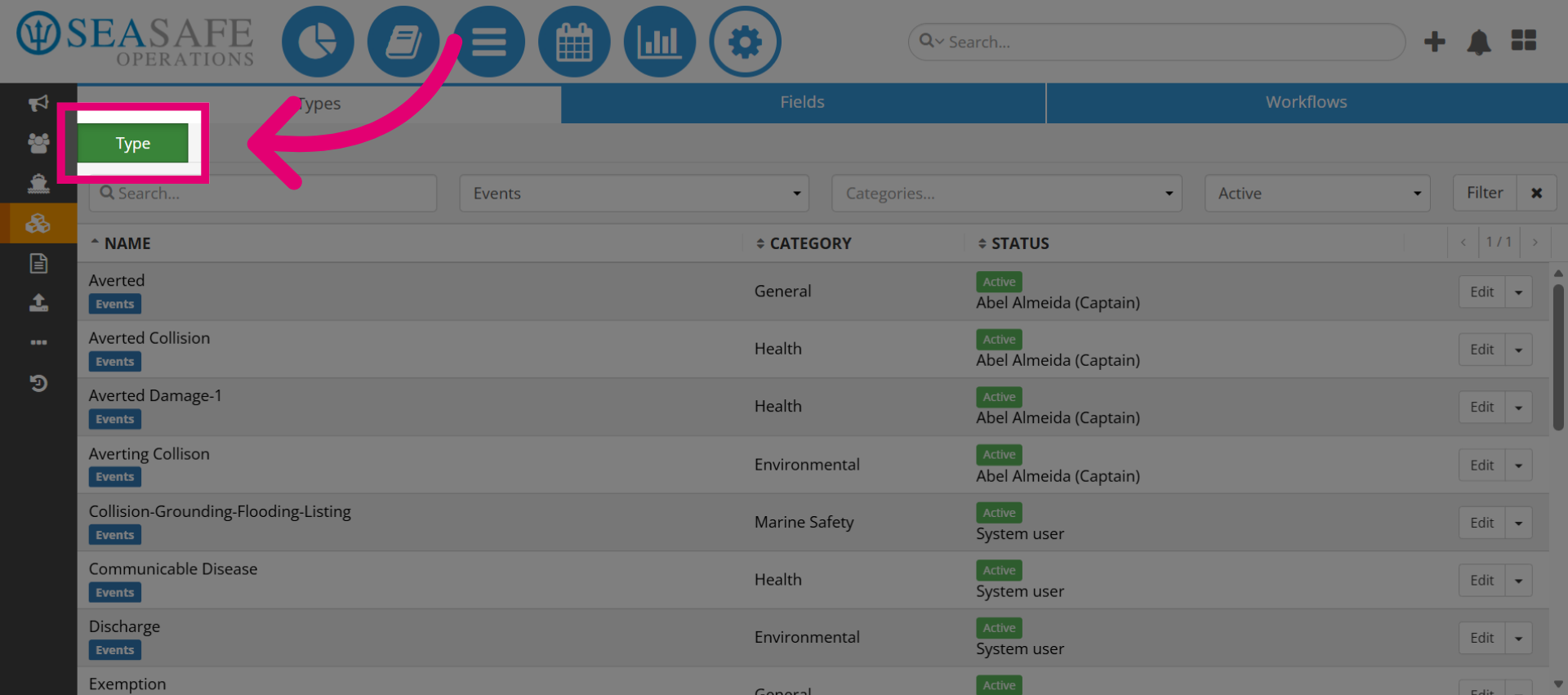Viewport: 1568px width, 695px height.
Task: Open the logbook icon in top bar
Action: (403, 42)
